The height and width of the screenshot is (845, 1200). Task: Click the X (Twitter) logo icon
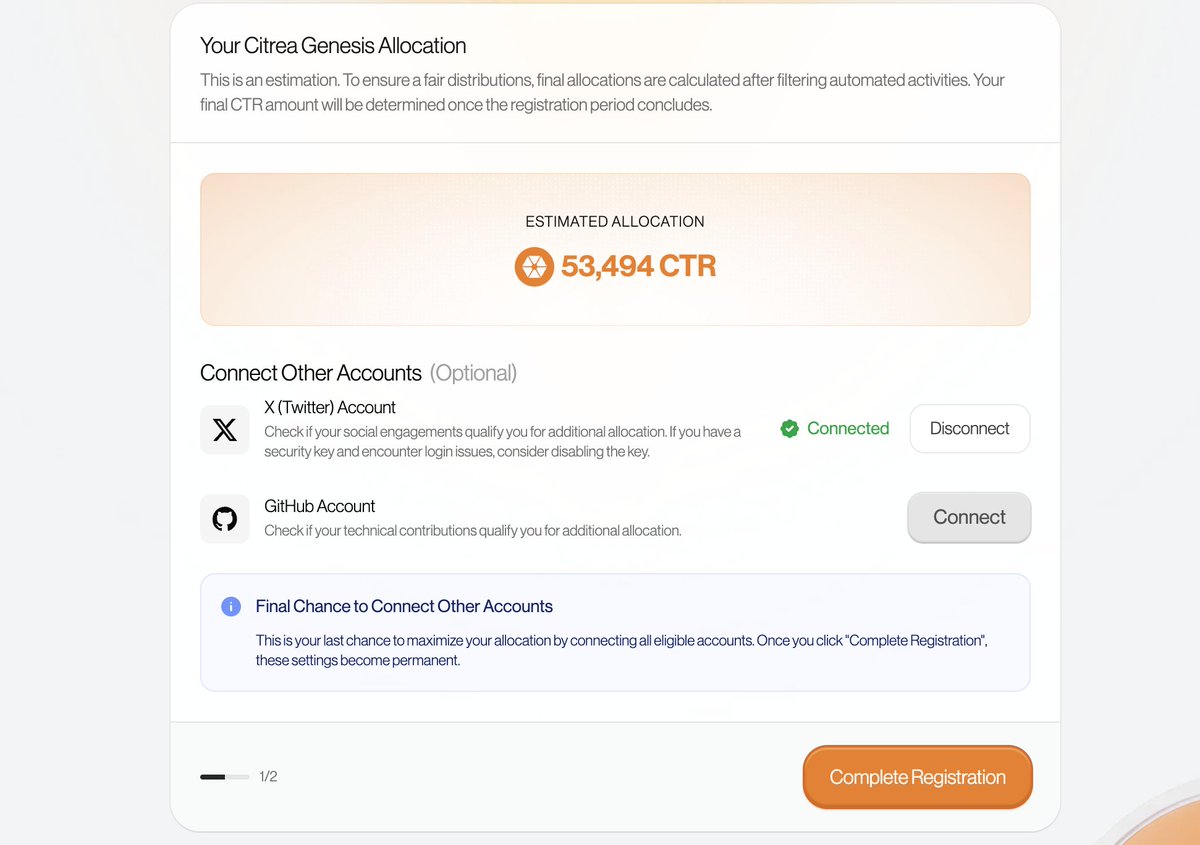pyautogui.click(x=225, y=430)
